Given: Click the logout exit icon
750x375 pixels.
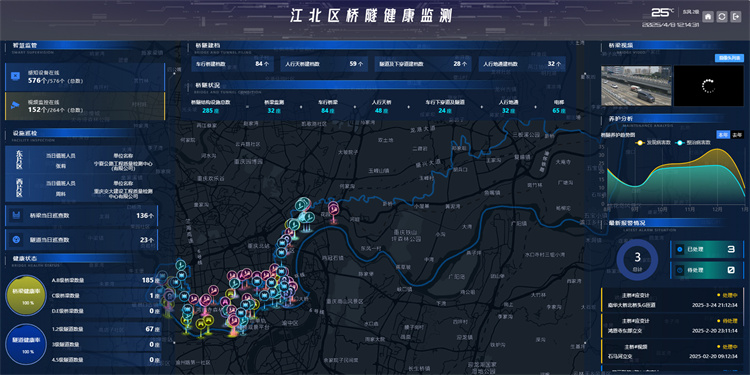Looking at the screenshot, I should click(x=736, y=16).
